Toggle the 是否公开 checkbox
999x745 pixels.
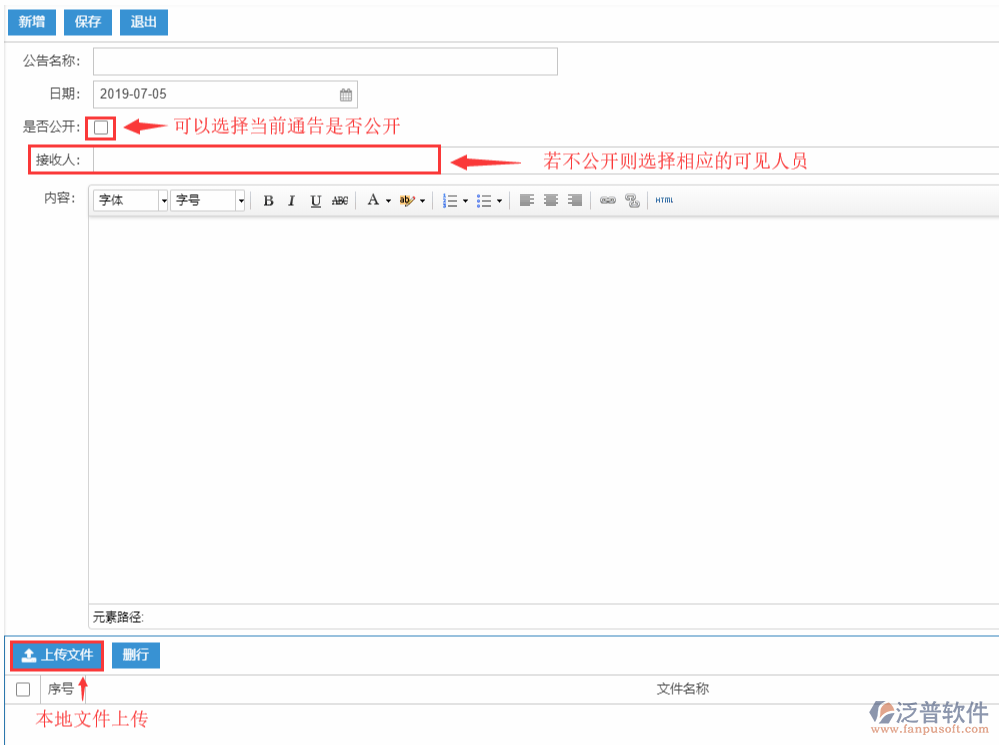click(x=100, y=127)
